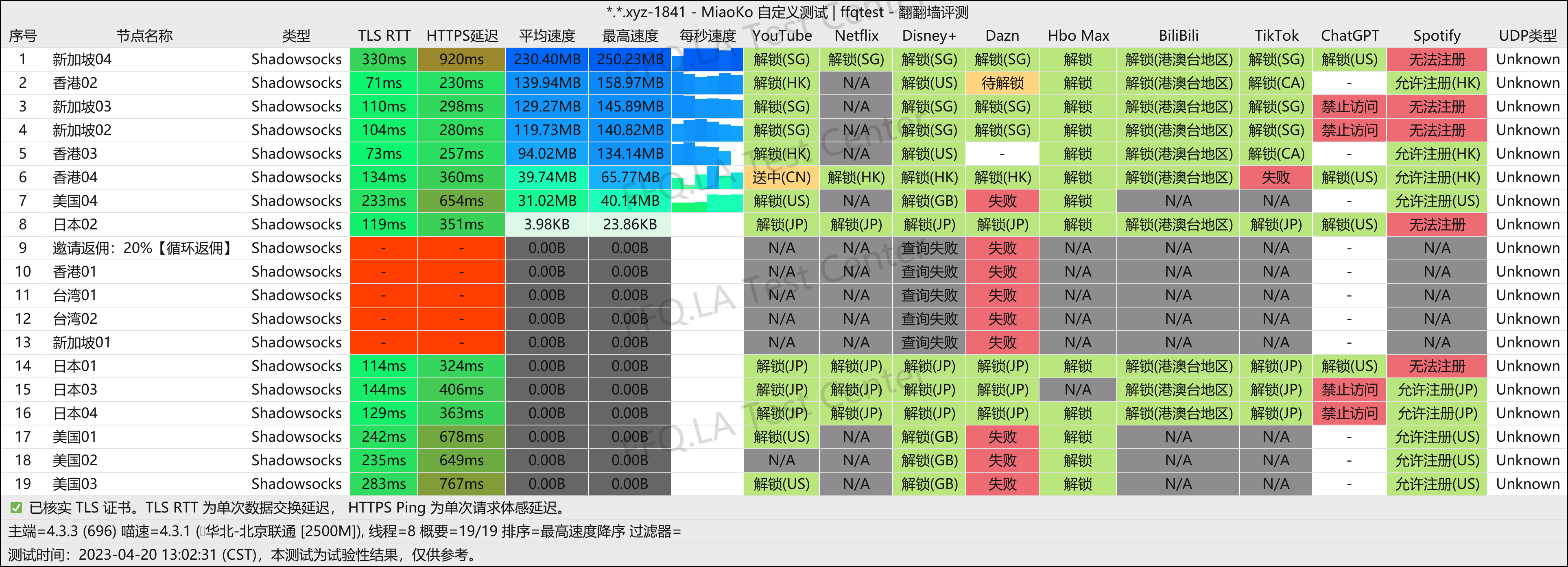
Task: Click the 283ms TLS RTT cell
Action: (x=384, y=484)
